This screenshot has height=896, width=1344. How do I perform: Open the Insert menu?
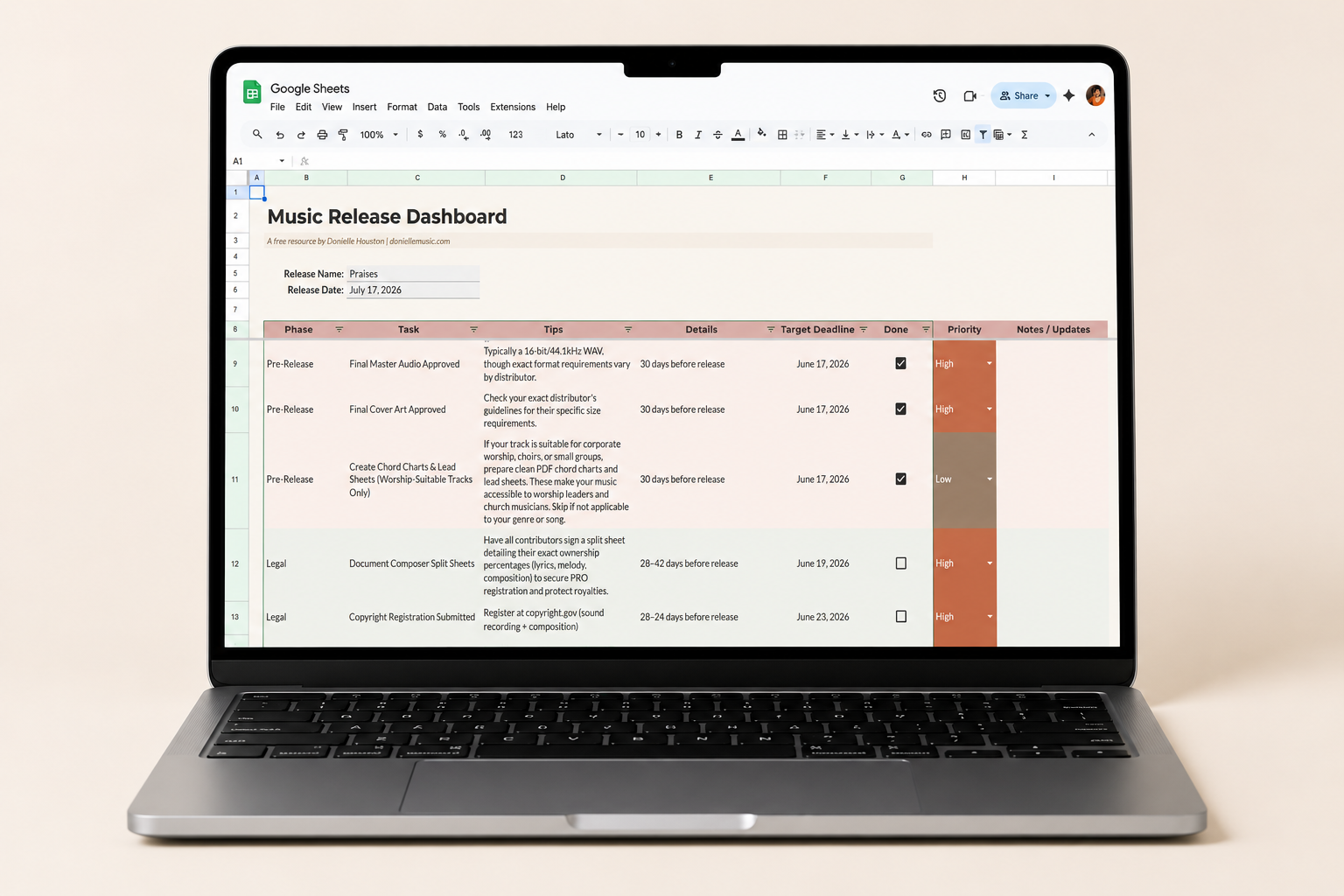[364, 107]
